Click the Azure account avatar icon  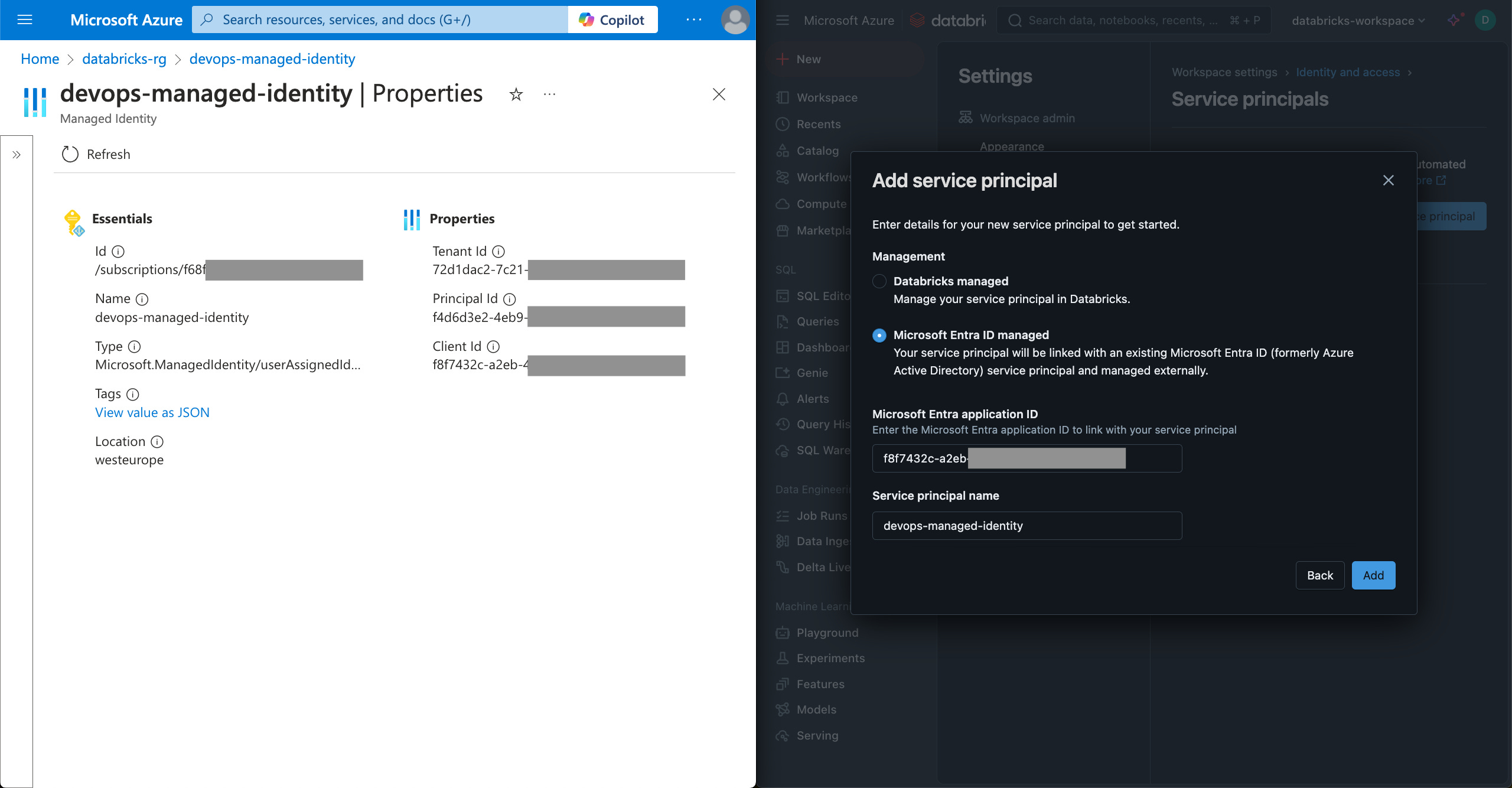tap(735, 19)
